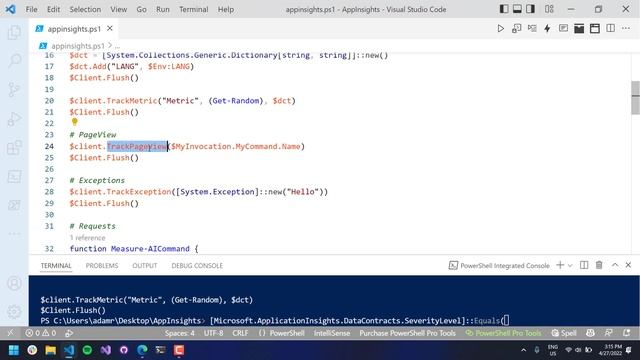Close the appinsights.ps1 tab
This screenshot has width=640, height=360.
pyautogui.click(x=110, y=29)
